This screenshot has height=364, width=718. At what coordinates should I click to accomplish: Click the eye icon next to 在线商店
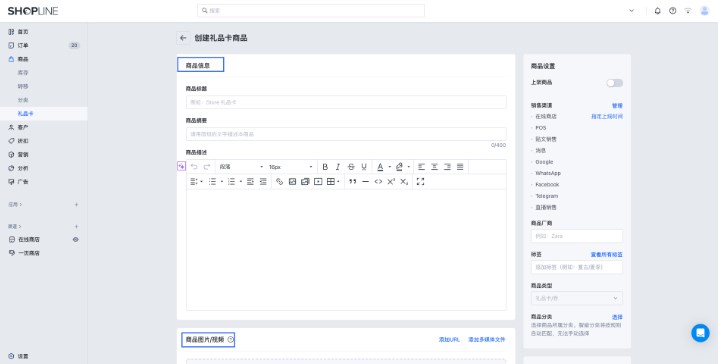click(76, 239)
